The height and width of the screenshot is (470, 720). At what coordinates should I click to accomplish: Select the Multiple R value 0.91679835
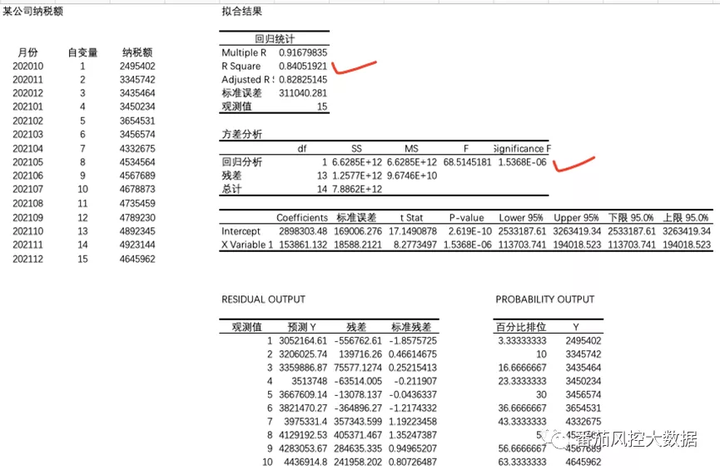[x=299, y=52]
